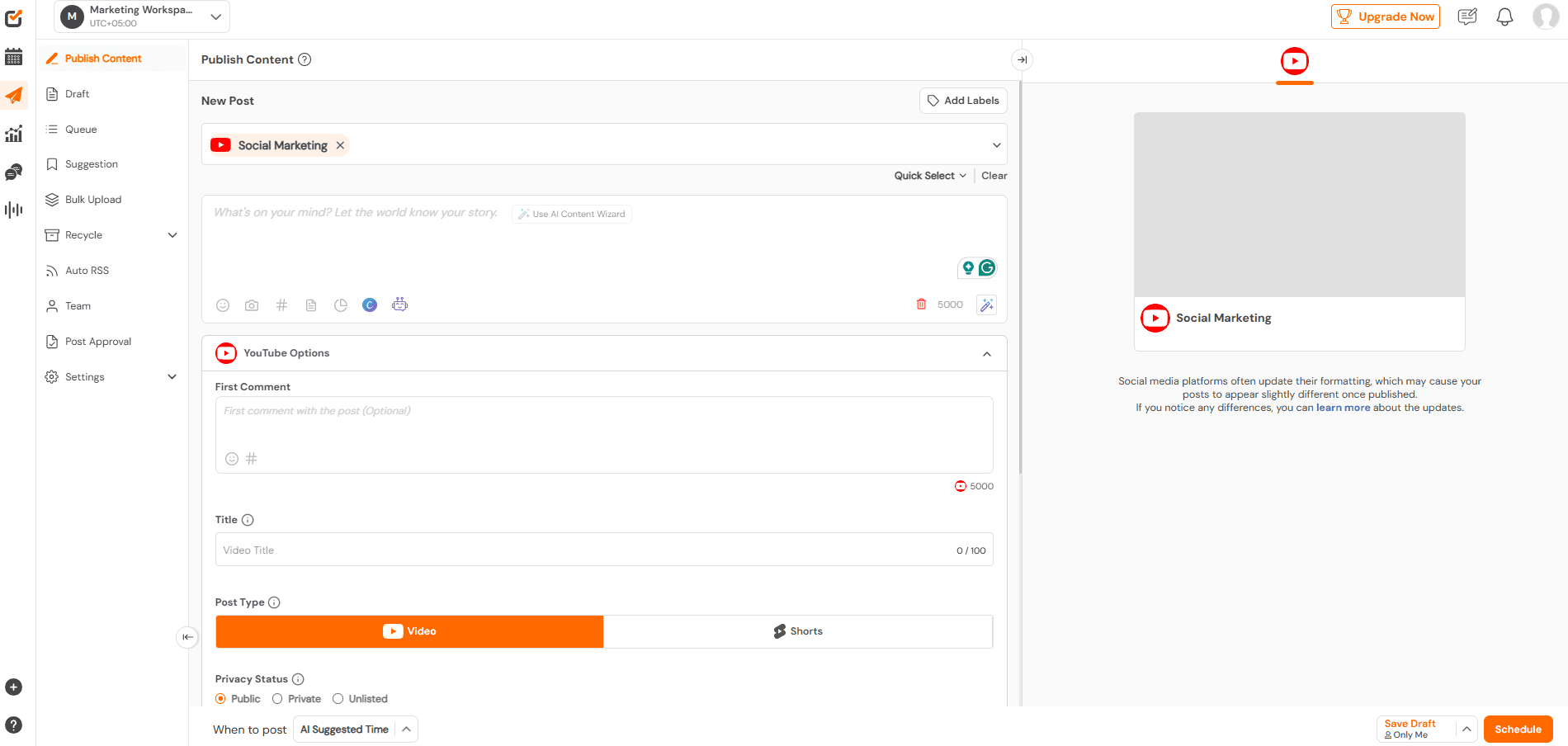Click the Schedule button

pyautogui.click(x=1518, y=729)
